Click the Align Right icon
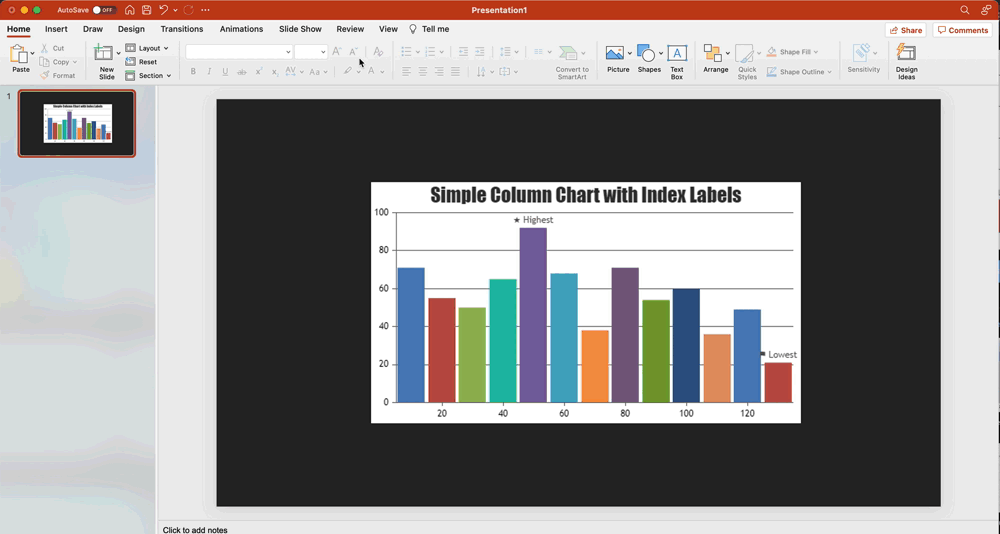Screen dimensions: 1000x534 439,71
